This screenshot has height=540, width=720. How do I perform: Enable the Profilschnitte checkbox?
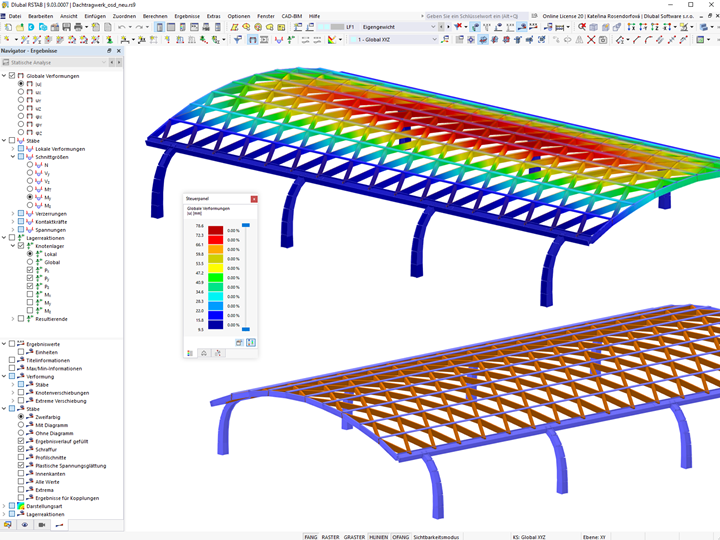pyautogui.click(x=21, y=457)
